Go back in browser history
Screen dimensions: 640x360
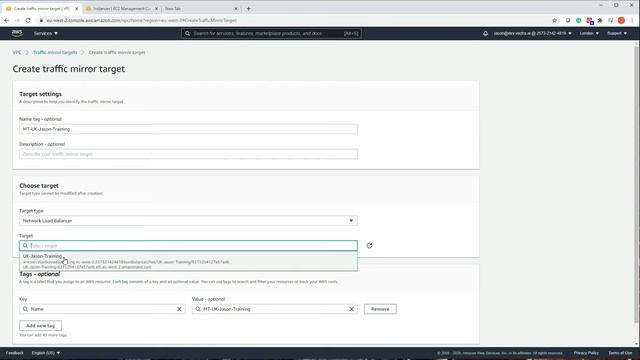tap(7, 20)
